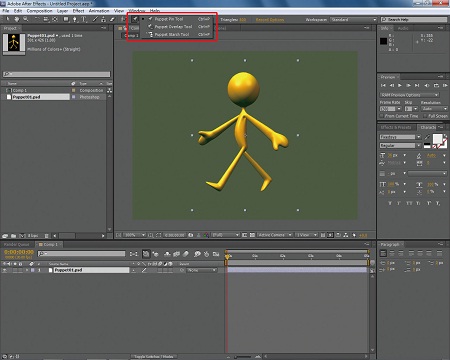
Task: Select the Zoom magnifier tool
Action: (x=25, y=19)
